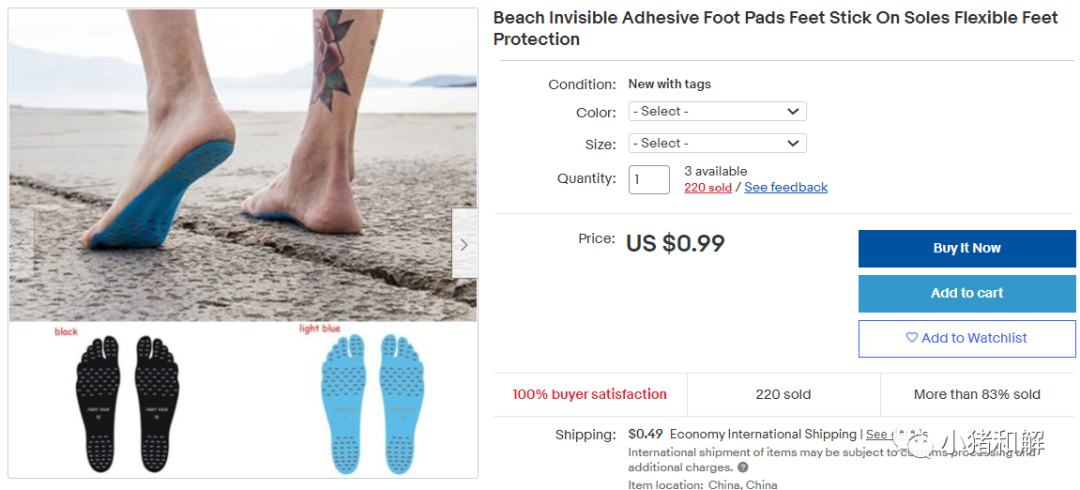Click the question mark help icon under Shipping
This screenshot has height=490, width=1080.
tap(743, 467)
